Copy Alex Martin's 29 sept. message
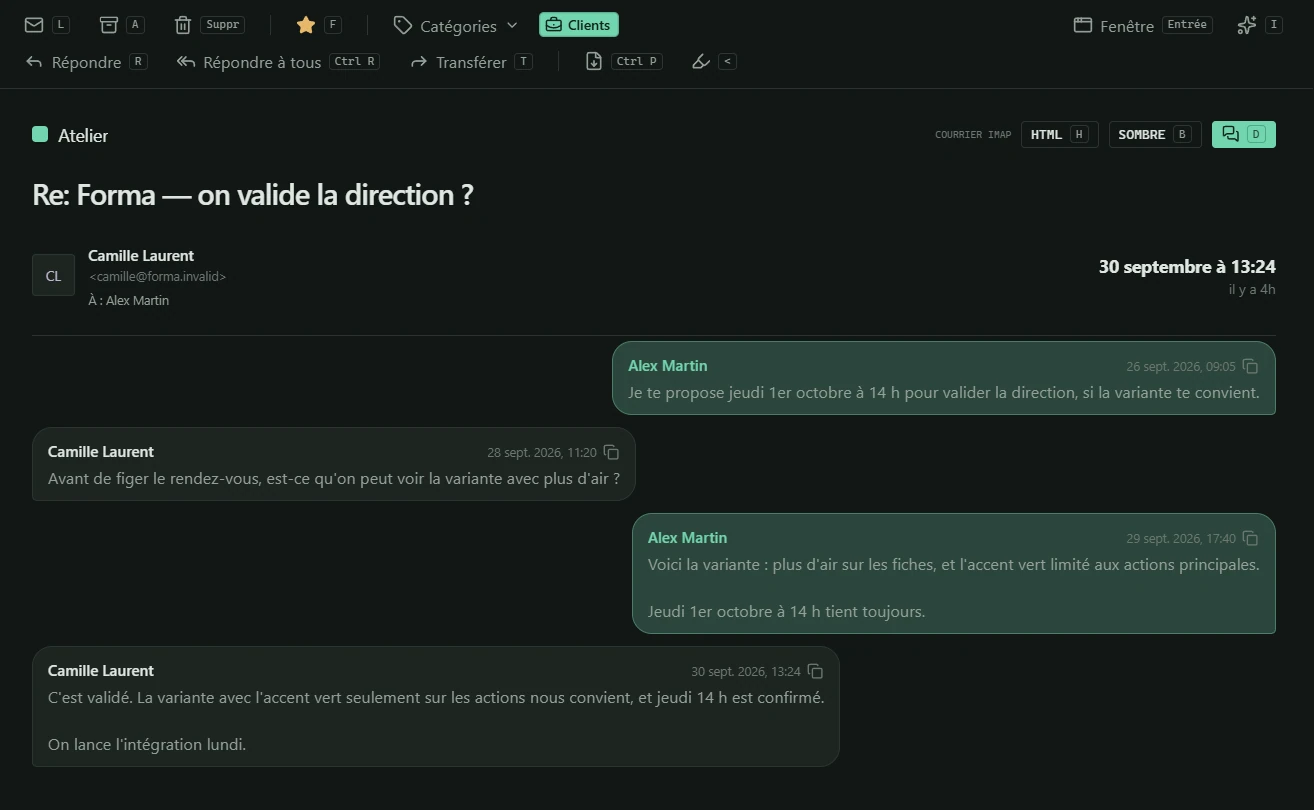Screen dimensions: 1314x810 click(x=1250, y=538)
